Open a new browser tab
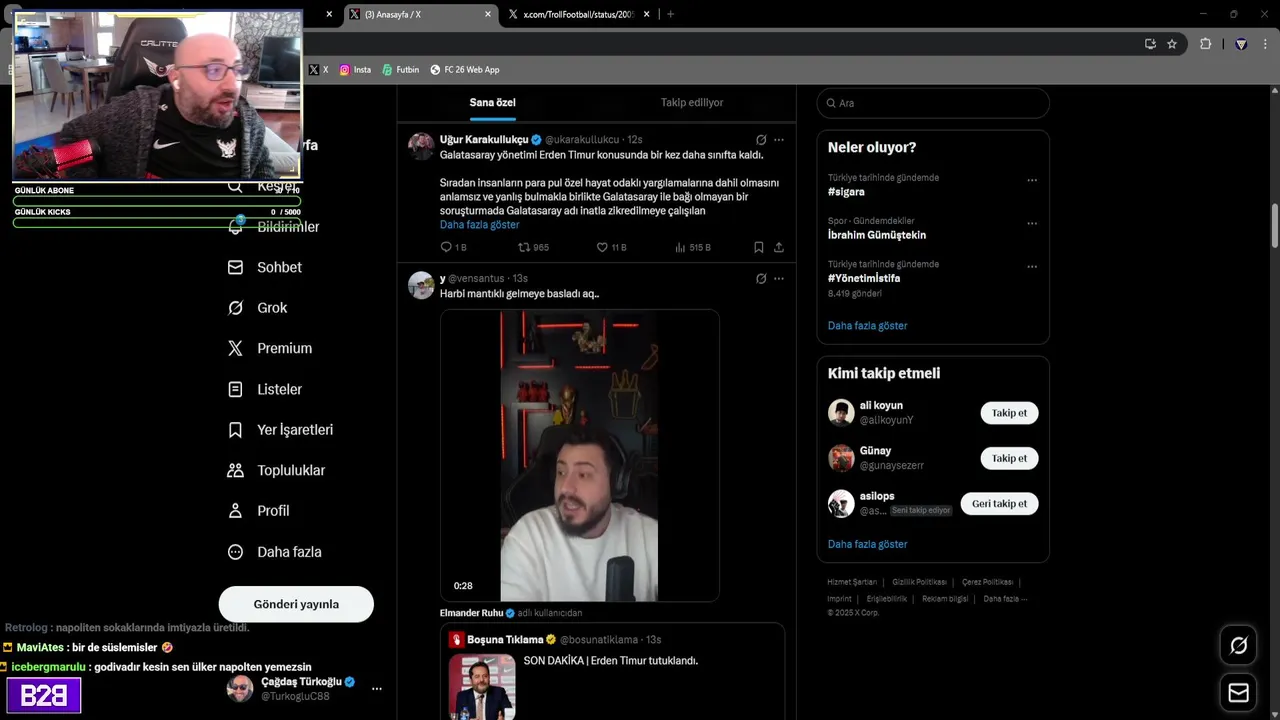Viewport: 1280px width, 720px height. 670,14
